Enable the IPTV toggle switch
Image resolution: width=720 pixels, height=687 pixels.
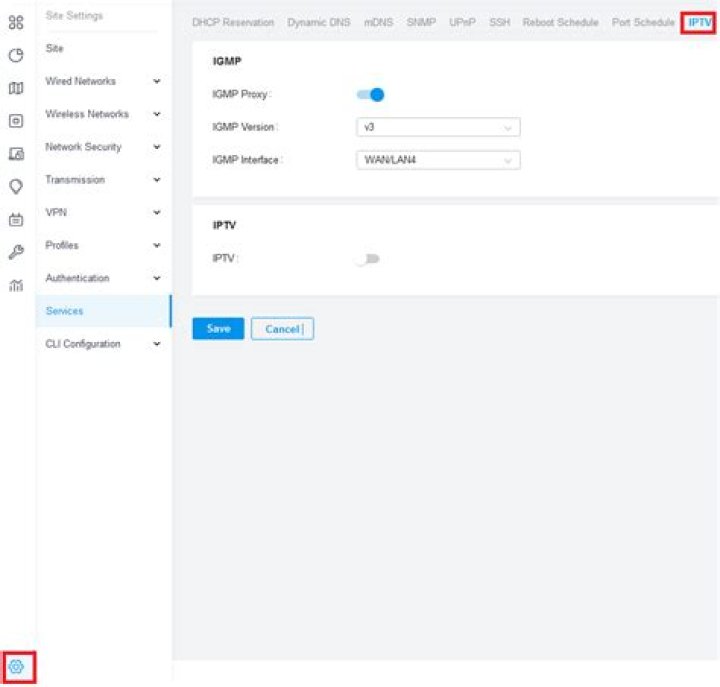click(x=368, y=259)
